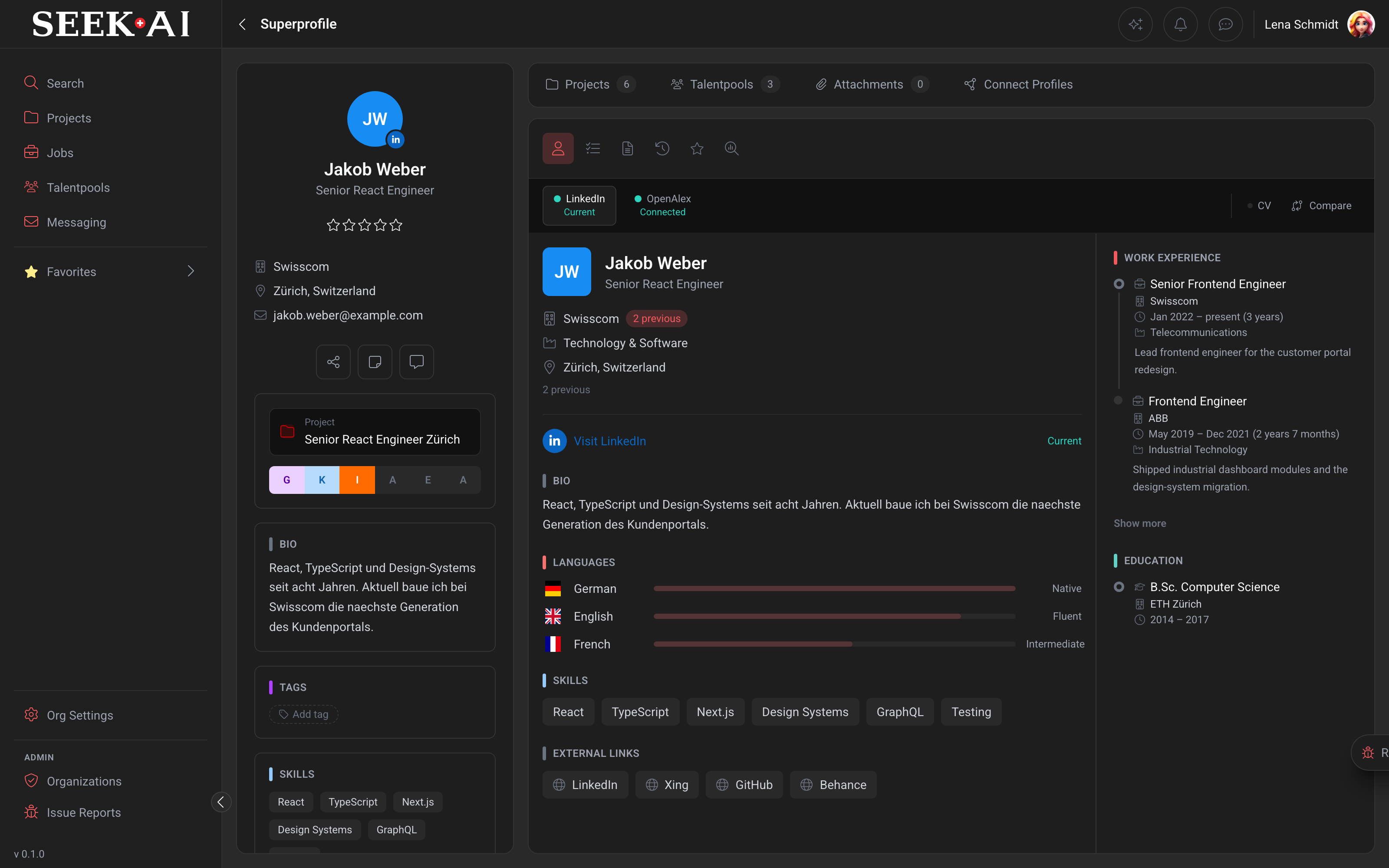Open the GitHub external link

(x=744, y=785)
